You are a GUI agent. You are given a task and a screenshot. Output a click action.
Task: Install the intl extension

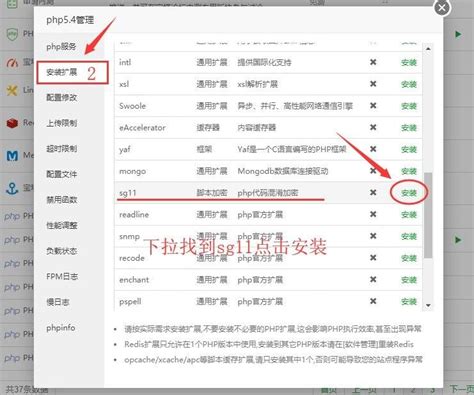409,62
